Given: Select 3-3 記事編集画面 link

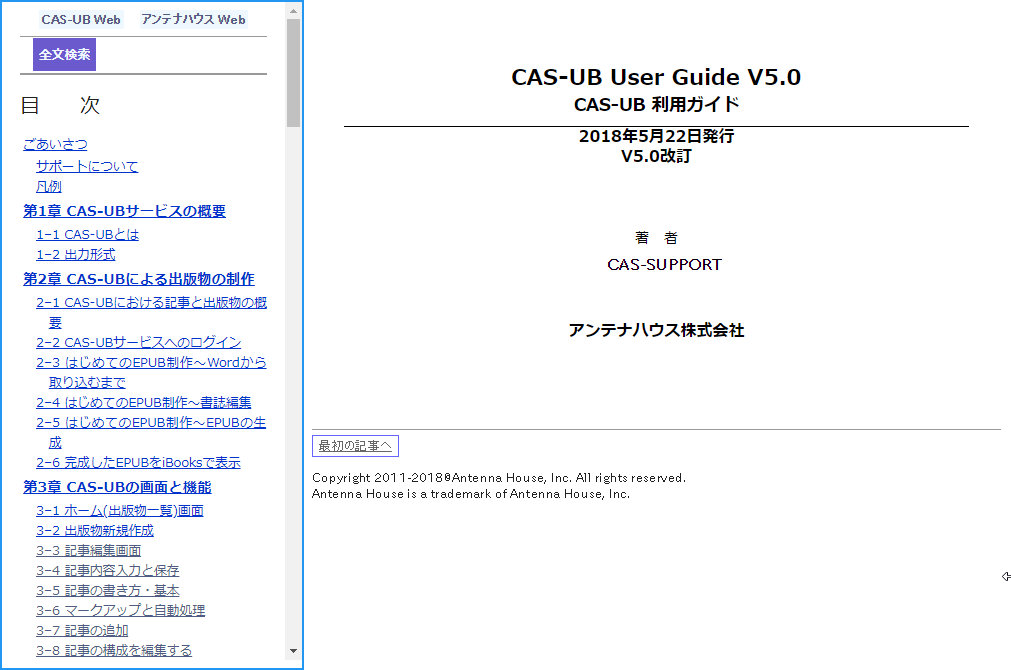Looking at the screenshot, I should pyautogui.click(x=88, y=551).
